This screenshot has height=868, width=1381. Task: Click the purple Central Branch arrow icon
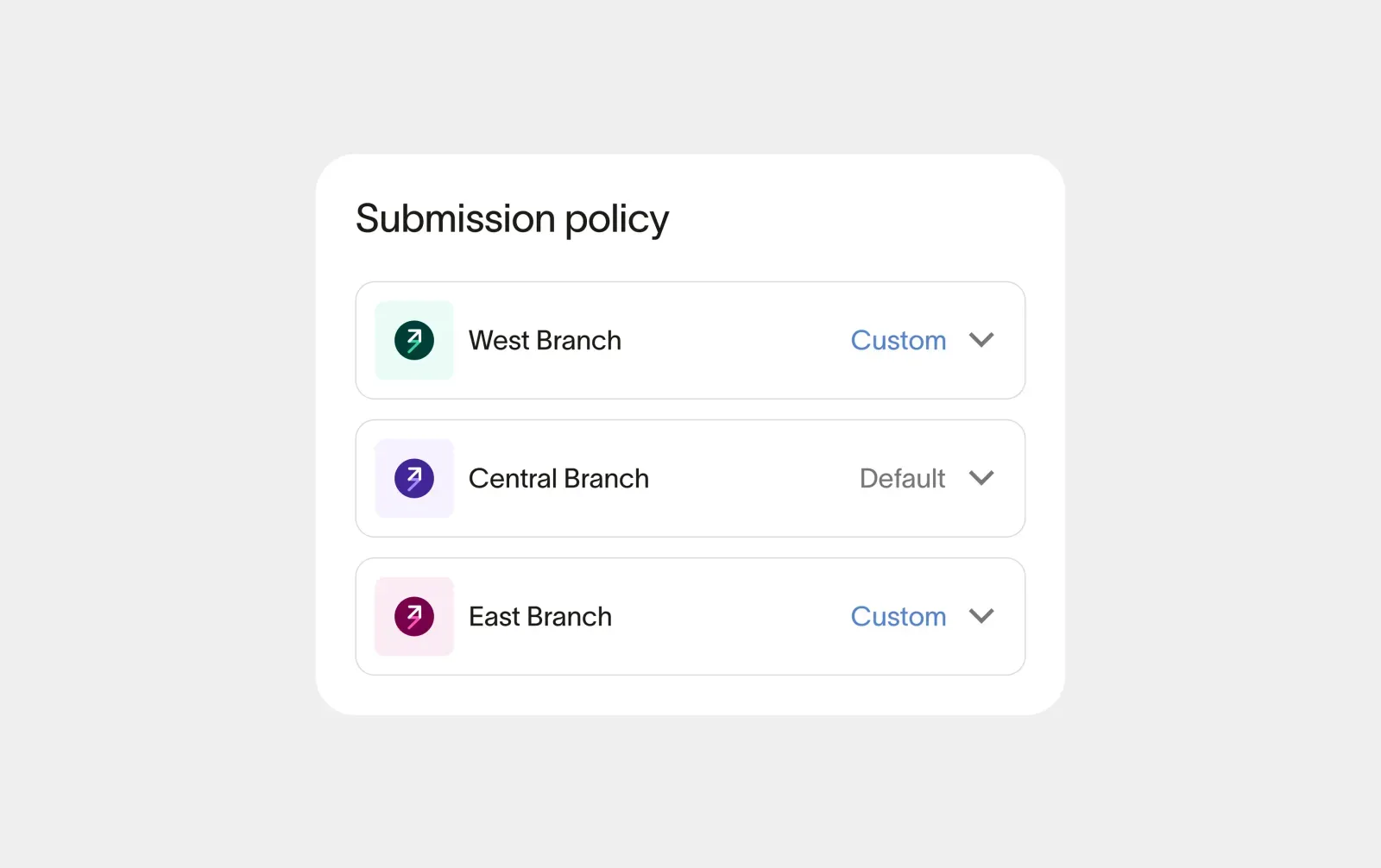(x=414, y=478)
